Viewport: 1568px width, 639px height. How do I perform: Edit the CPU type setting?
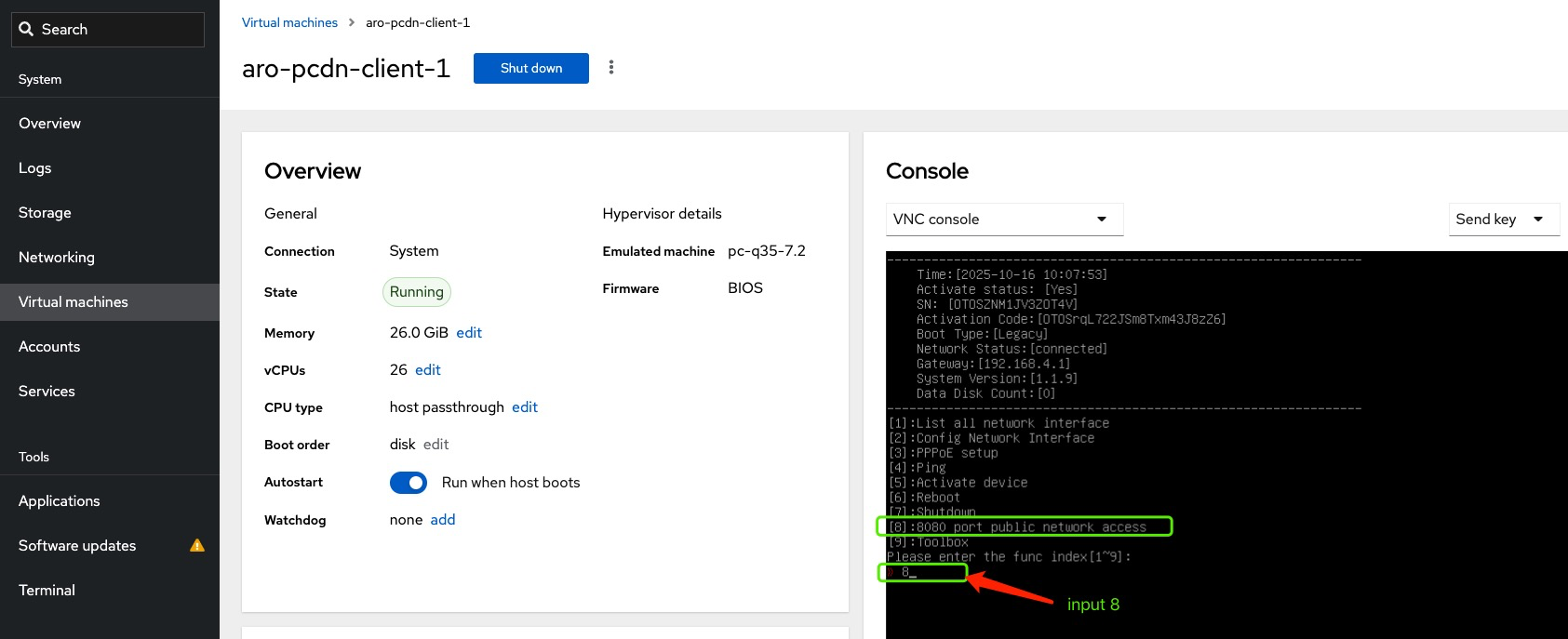click(x=525, y=407)
